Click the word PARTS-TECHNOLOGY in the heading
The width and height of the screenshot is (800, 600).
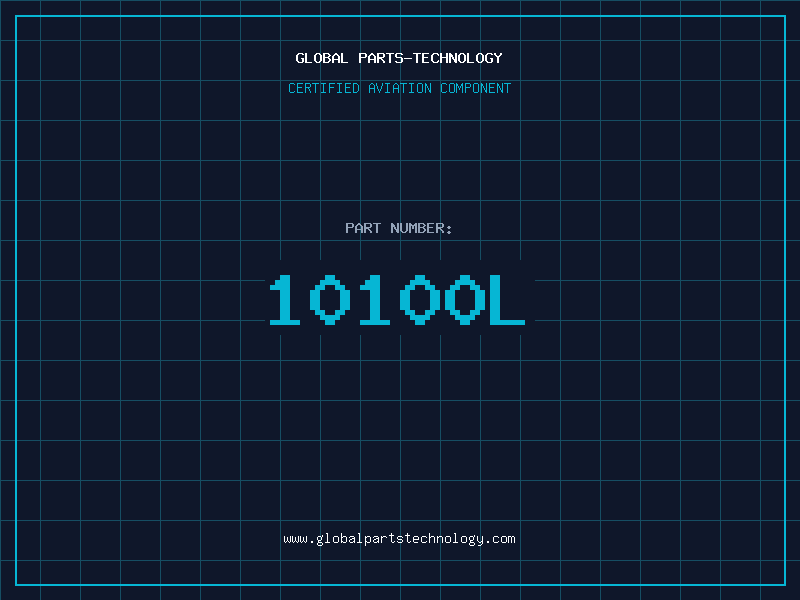coord(430,58)
